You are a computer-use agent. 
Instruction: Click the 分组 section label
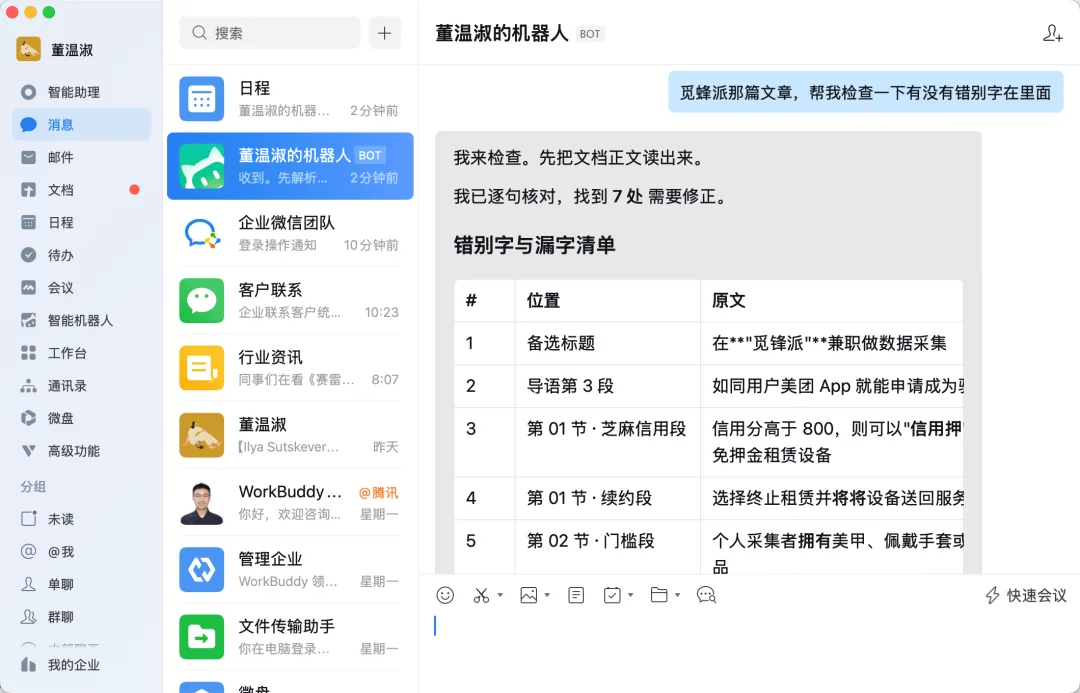point(33,486)
